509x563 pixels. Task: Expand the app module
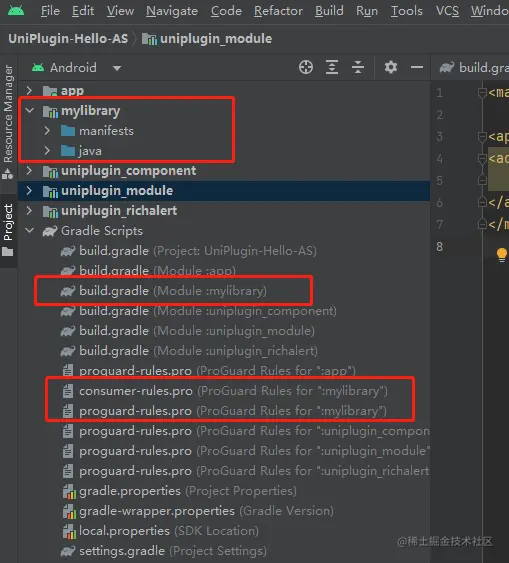(29, 90)
